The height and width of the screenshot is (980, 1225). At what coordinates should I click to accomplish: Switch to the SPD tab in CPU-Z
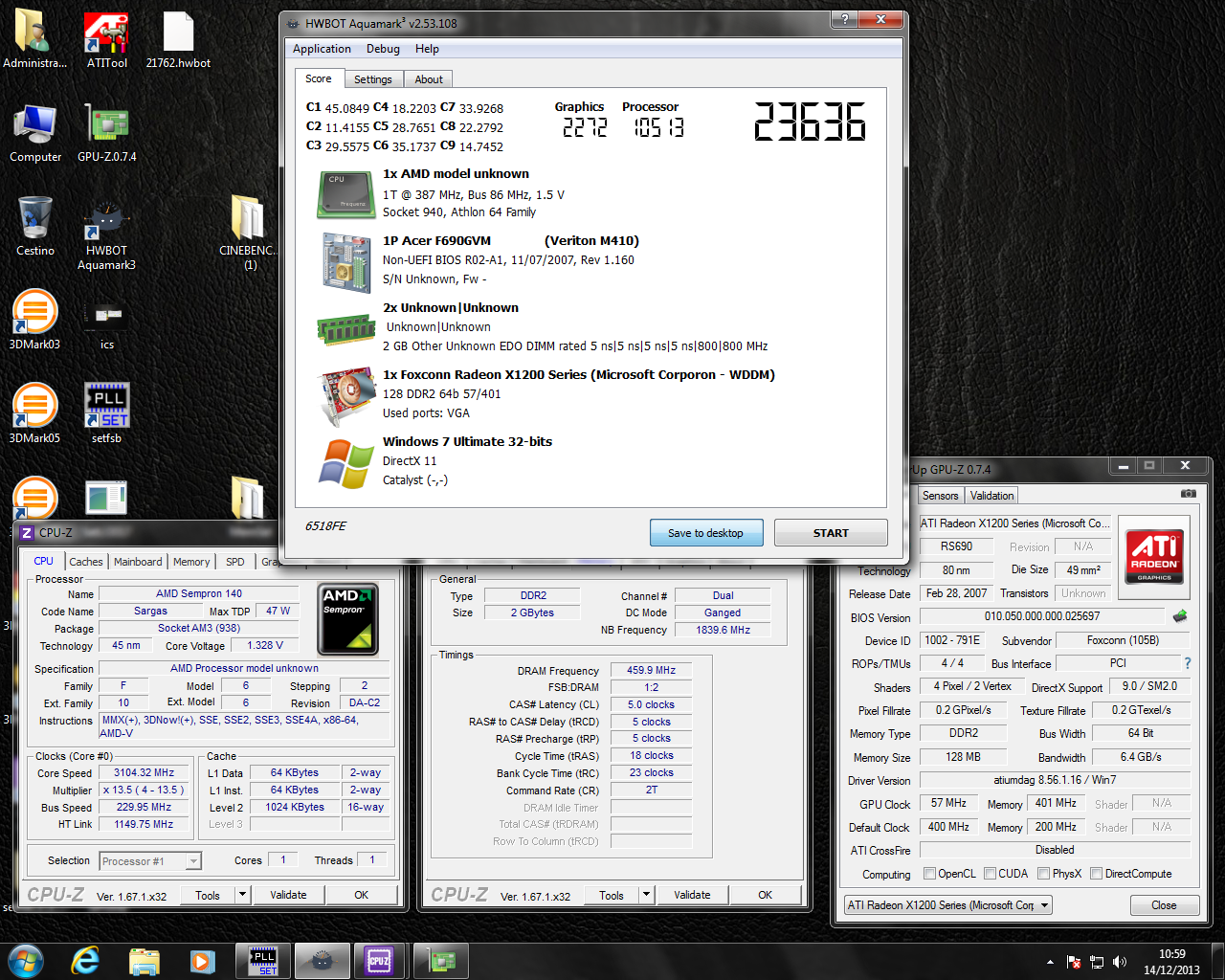pyautogui.click(x=234, y=562)
